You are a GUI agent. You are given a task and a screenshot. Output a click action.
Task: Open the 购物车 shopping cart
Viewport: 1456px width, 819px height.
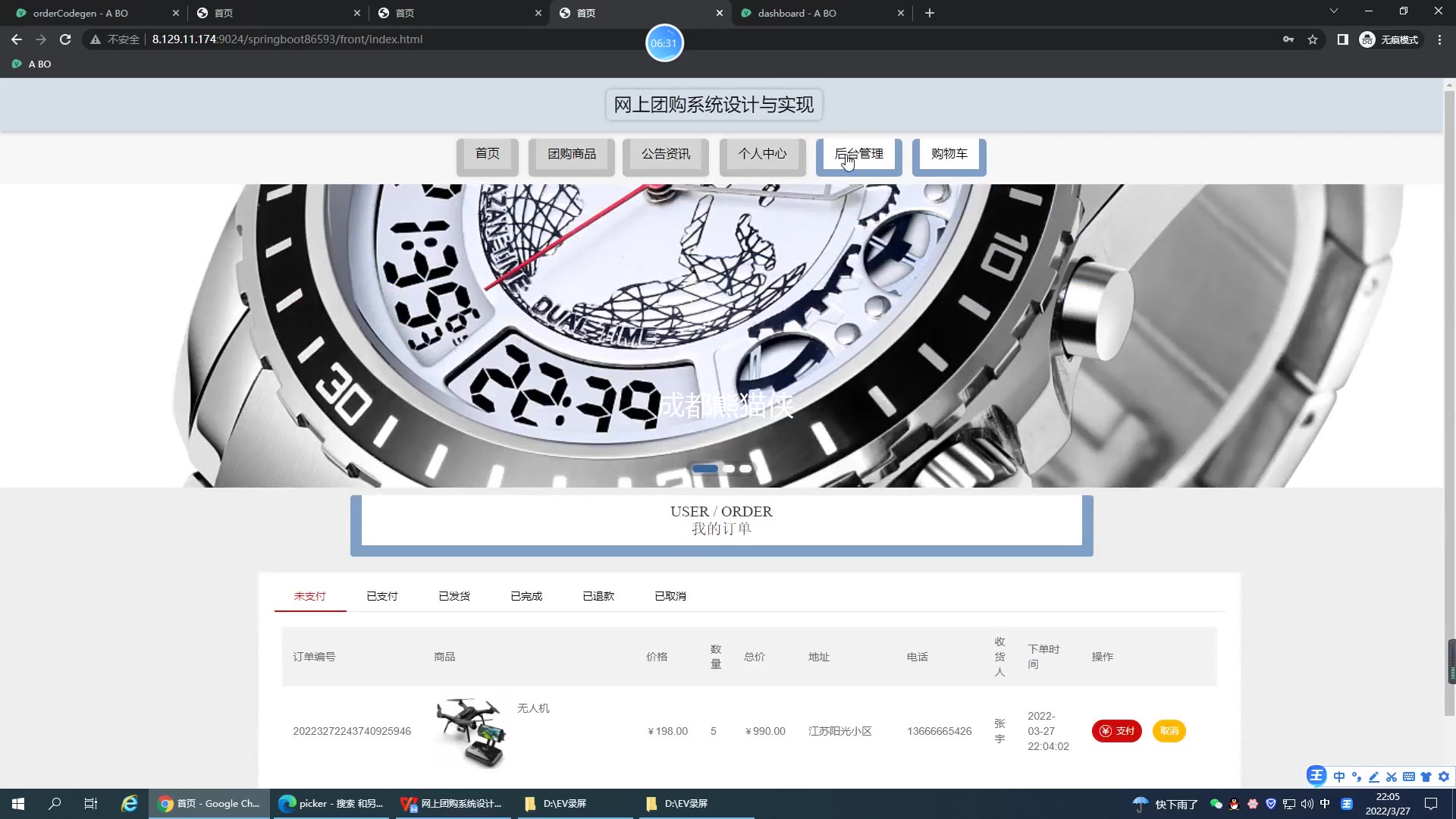[949, 154]
